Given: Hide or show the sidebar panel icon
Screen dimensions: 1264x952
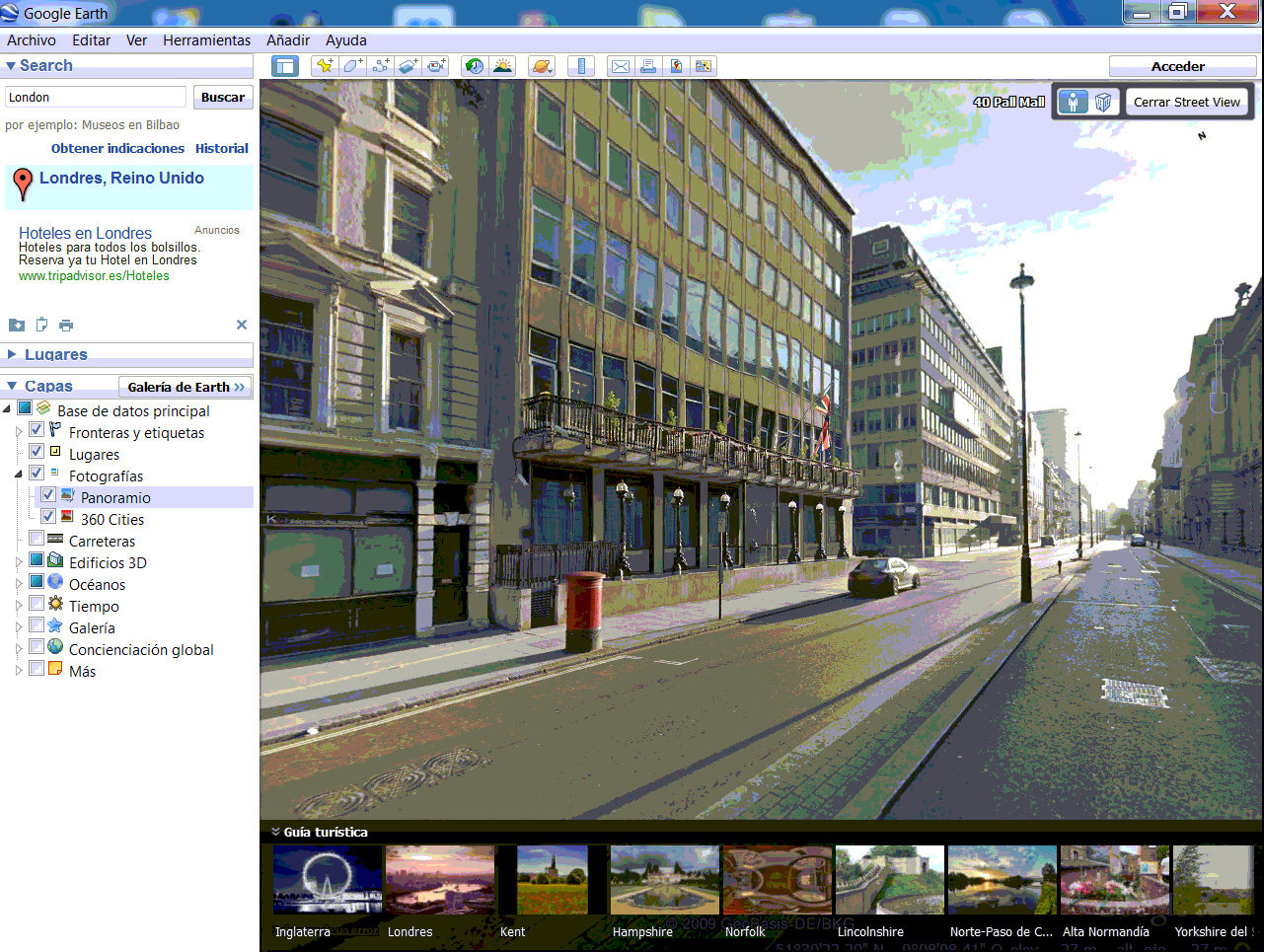Looking at the screenshot, I should point(285,65).
